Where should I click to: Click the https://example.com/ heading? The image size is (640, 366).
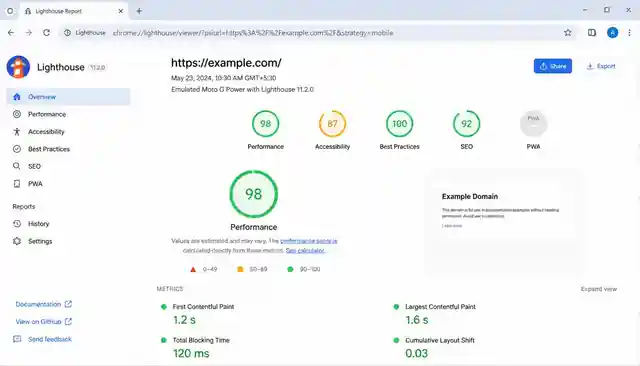tap(226, 63)
